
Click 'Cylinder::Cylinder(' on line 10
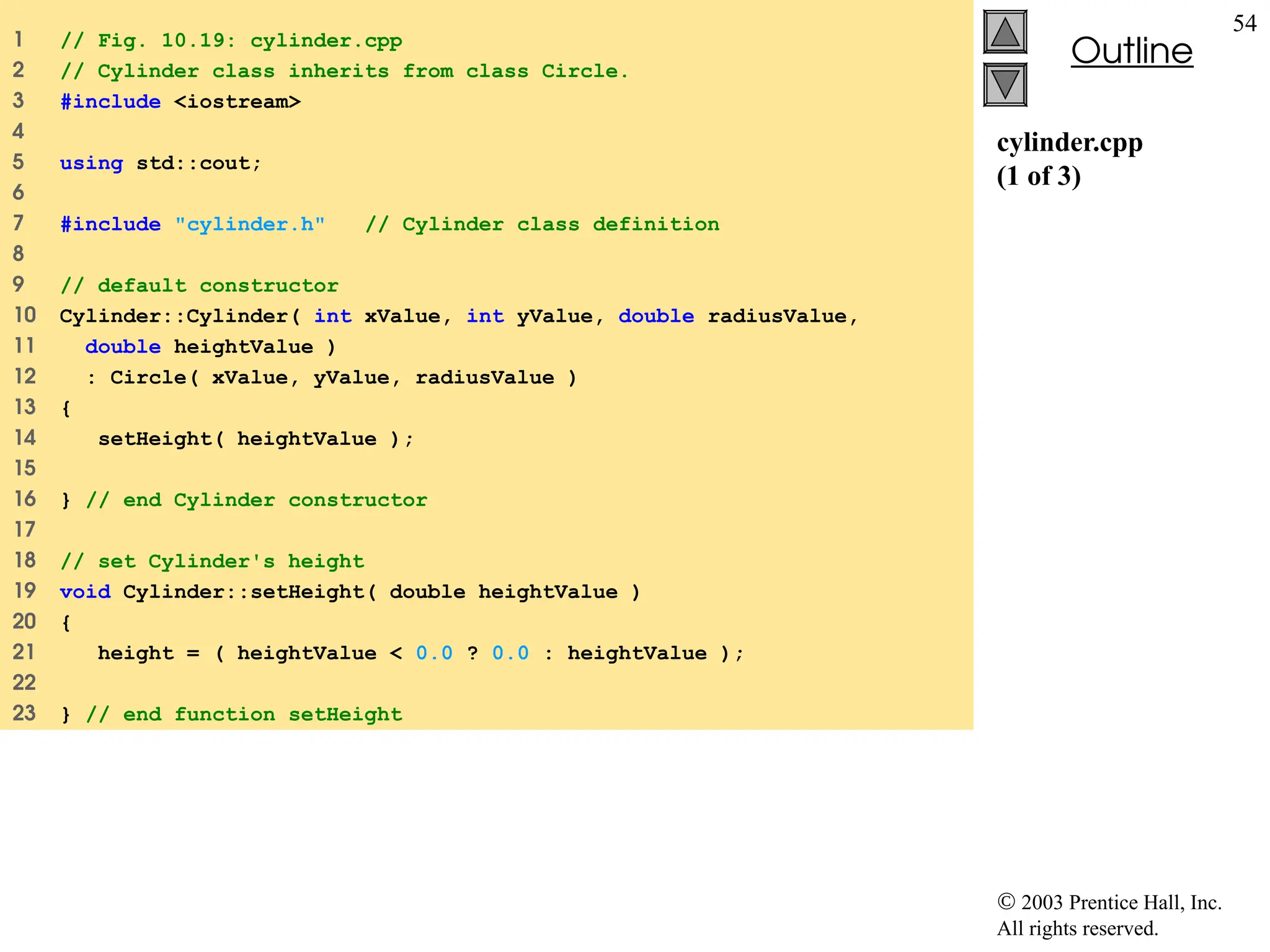[180, 316]
